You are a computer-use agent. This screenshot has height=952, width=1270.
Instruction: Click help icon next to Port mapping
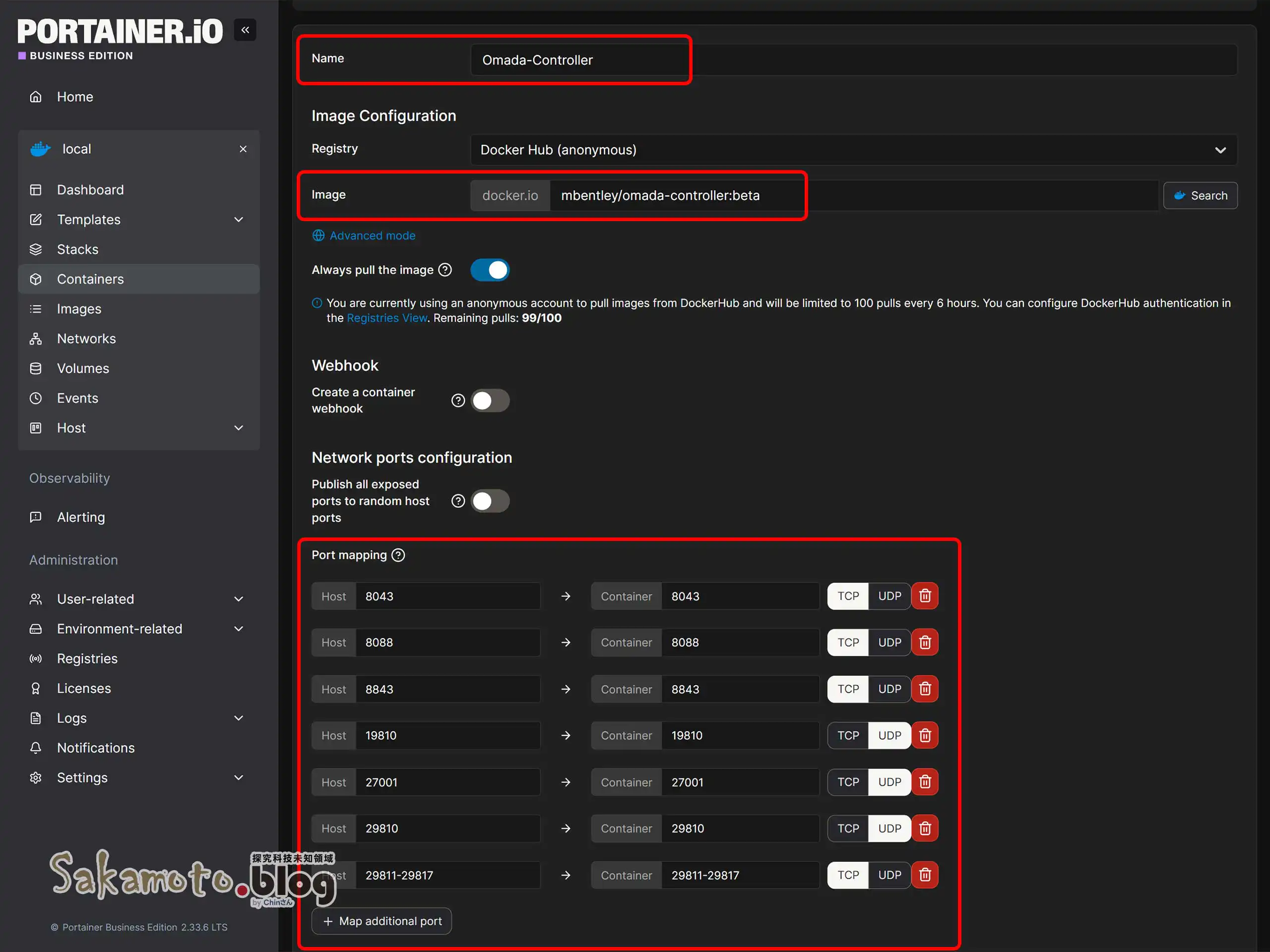click(x=398, y=555)
